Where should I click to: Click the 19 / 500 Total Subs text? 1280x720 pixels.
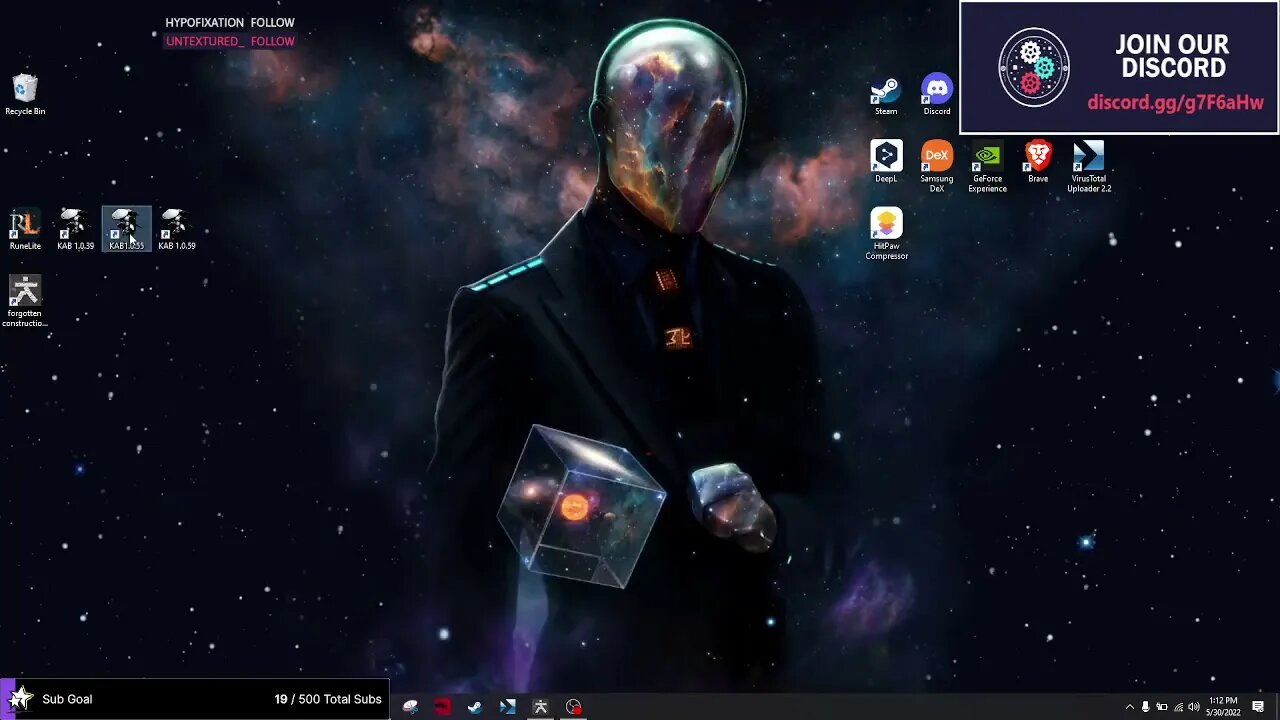(x=328, y=699)
